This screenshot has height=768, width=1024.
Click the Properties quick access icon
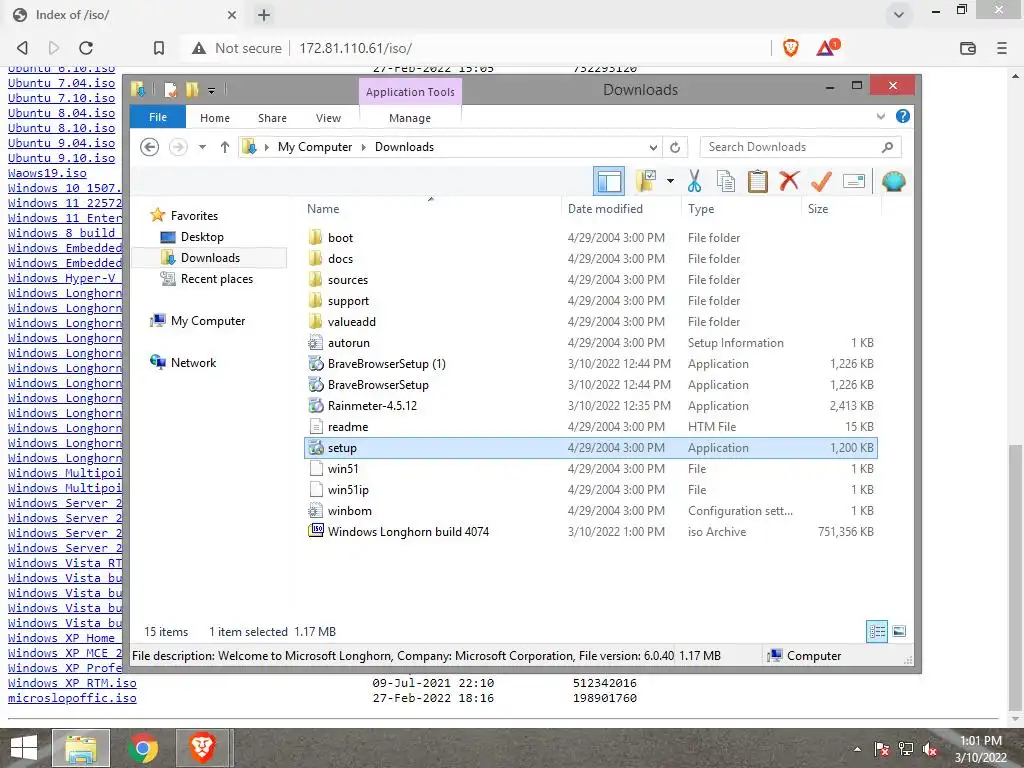(170, 89)
